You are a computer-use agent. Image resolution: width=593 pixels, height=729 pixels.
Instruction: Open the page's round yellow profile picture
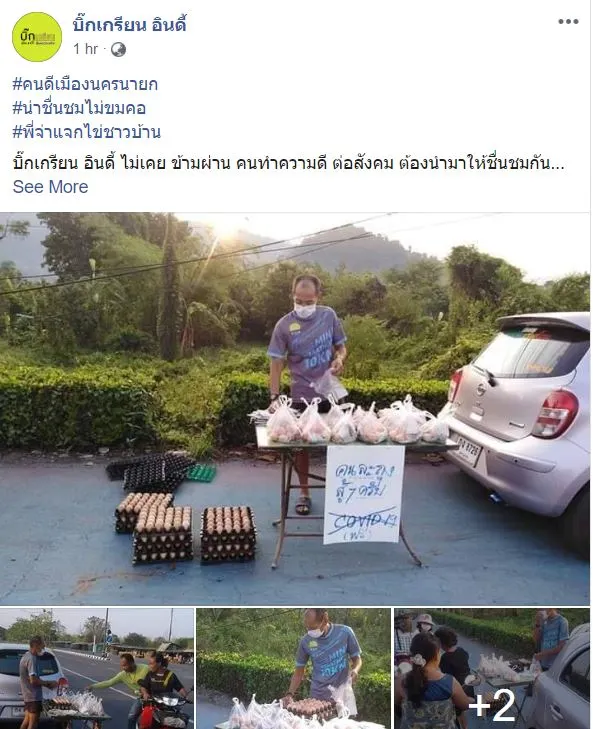coord(37,37)
